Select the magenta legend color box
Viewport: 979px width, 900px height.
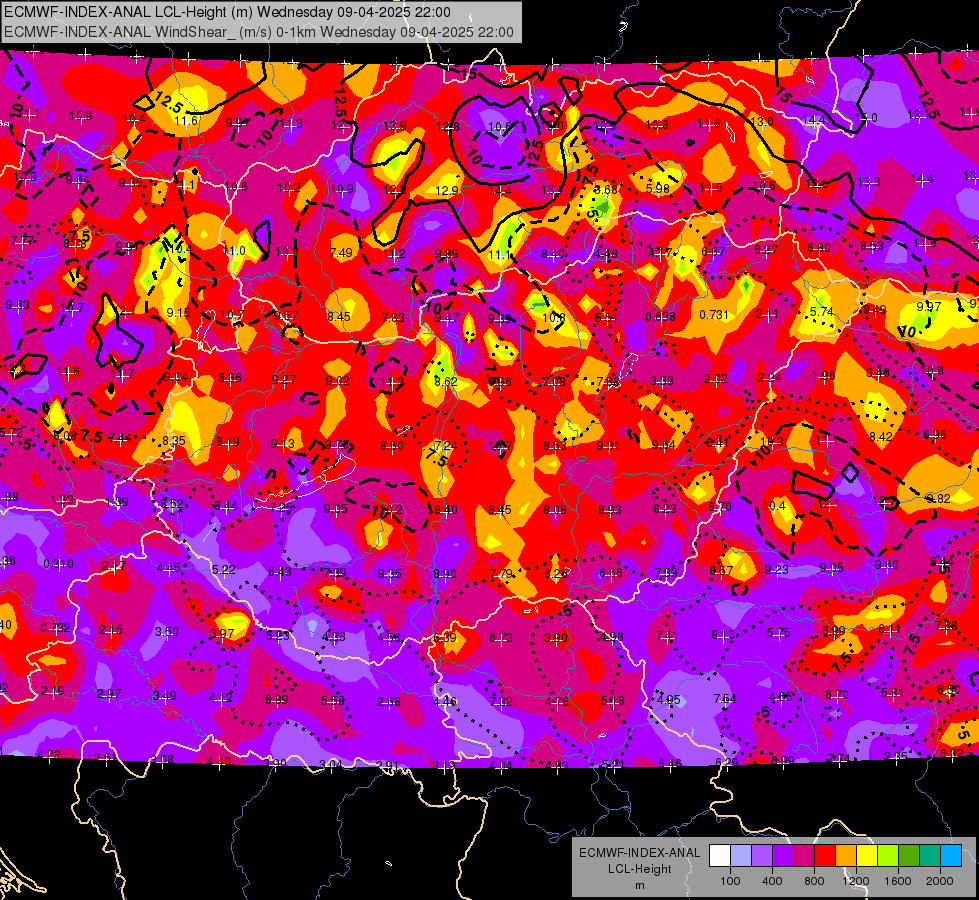coord(804,856)
